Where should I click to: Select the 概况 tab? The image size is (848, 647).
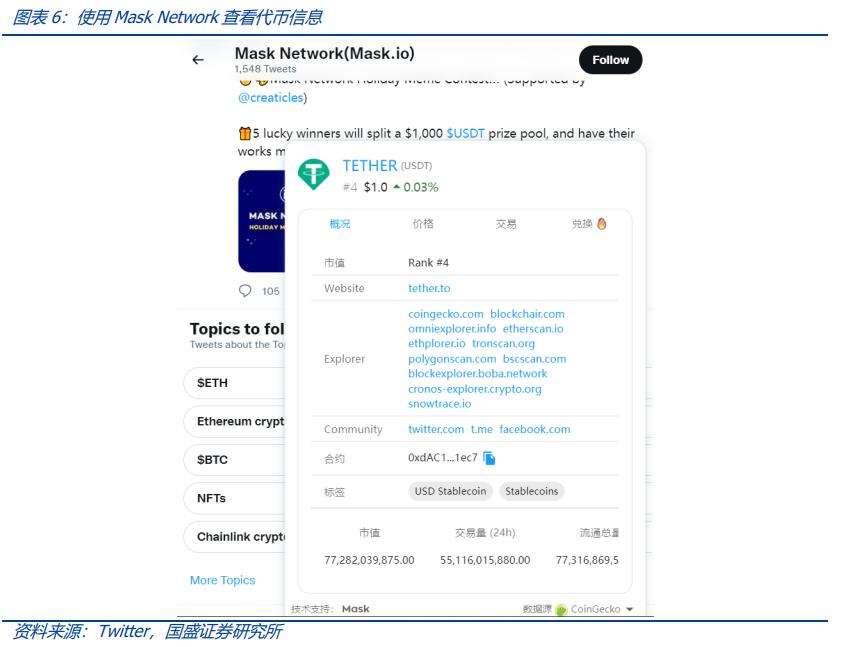tap(340, 224)
